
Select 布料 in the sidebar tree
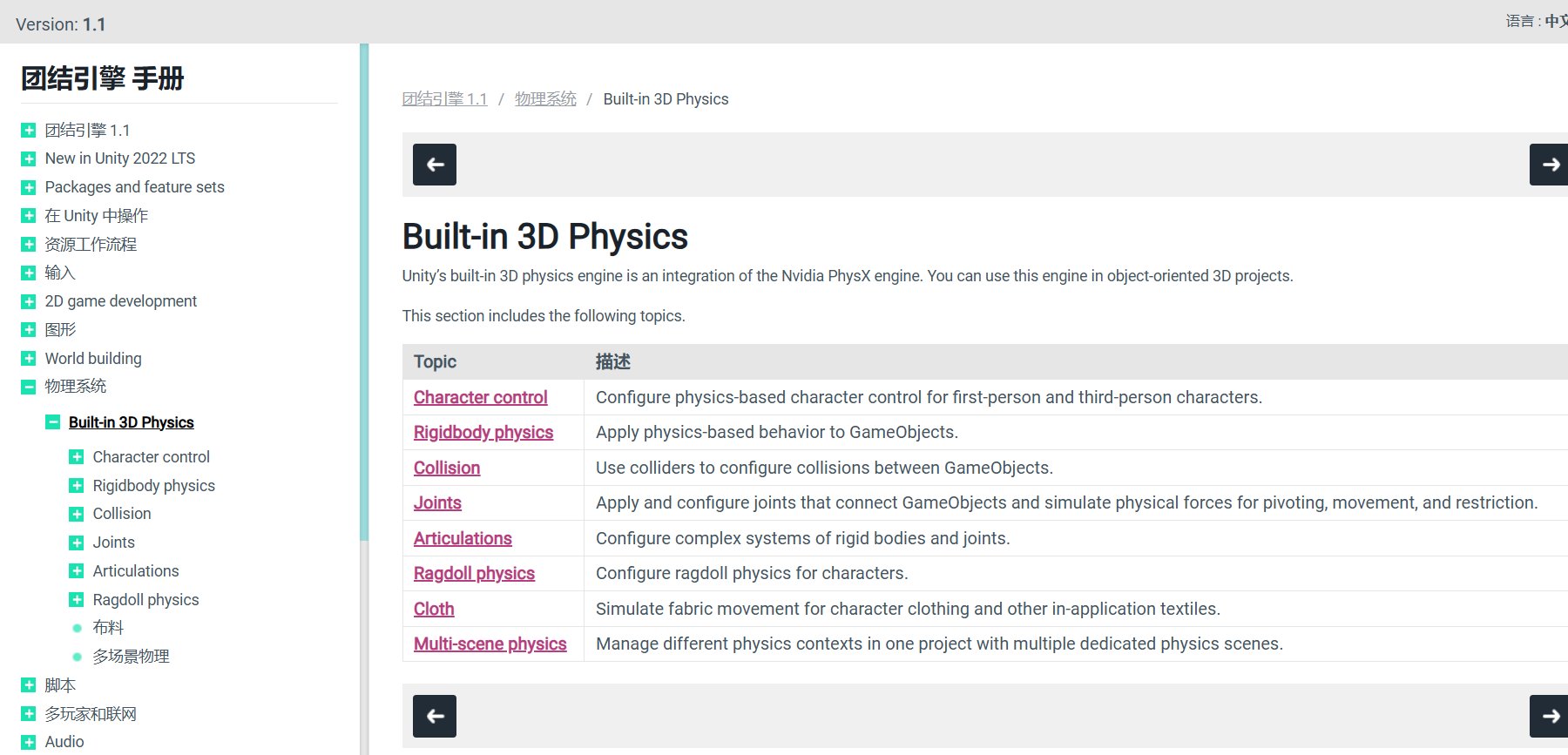coord(108,628)
